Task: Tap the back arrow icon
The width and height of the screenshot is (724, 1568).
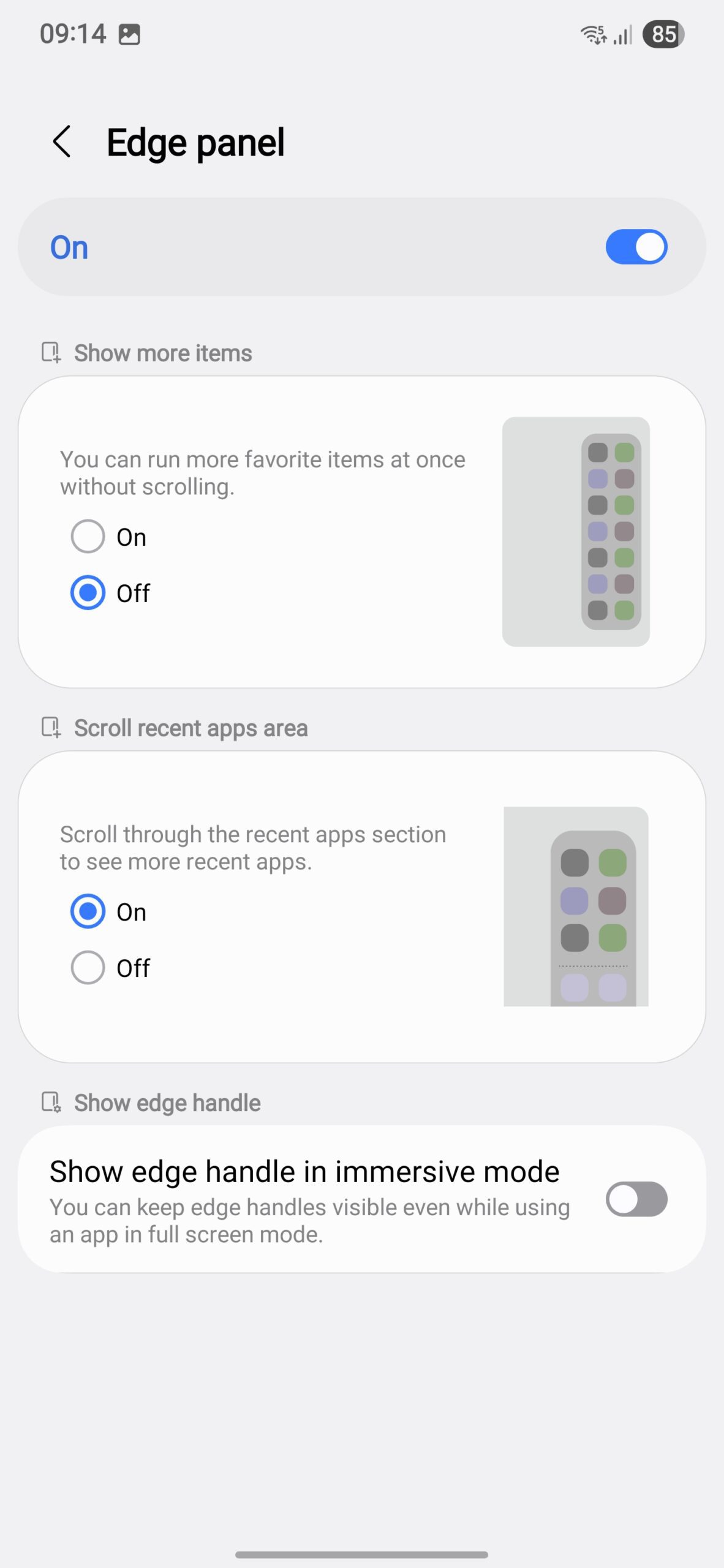Action: [62, 142]
